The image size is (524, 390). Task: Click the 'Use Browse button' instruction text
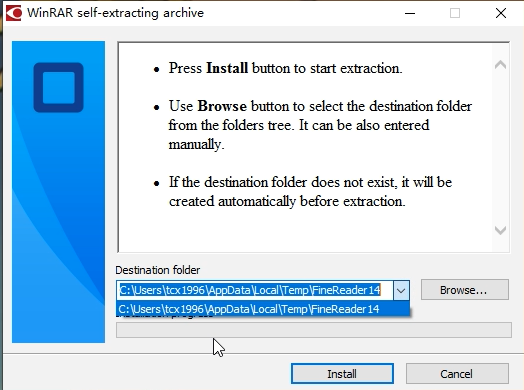point(320,125)
